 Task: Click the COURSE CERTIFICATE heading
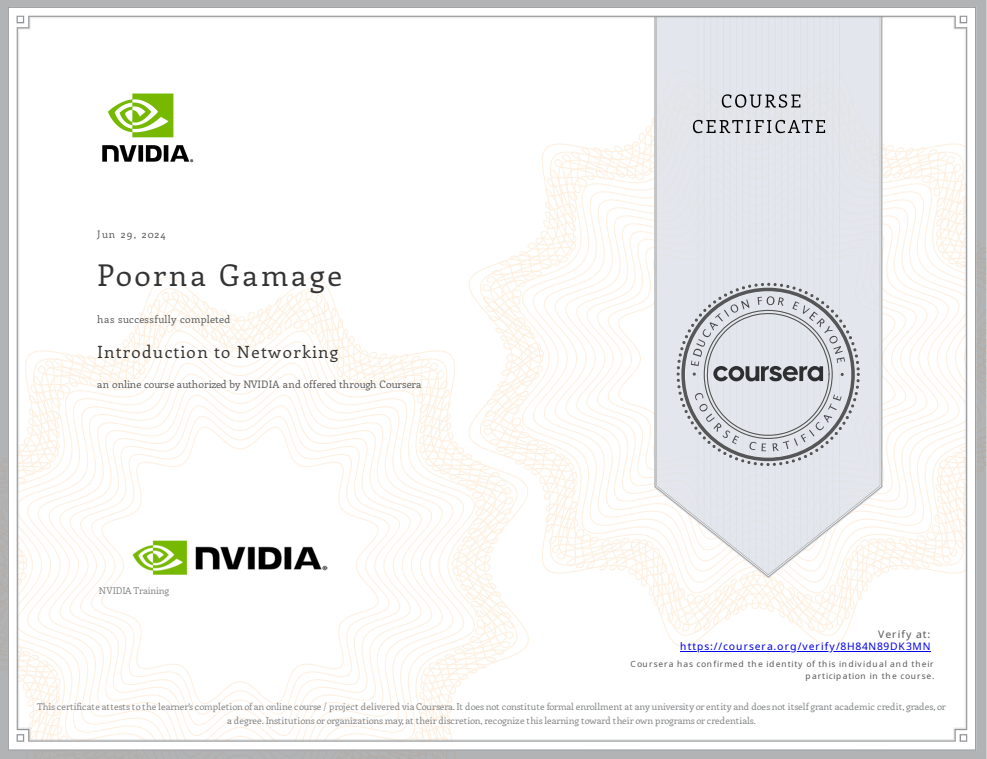point(759,114)
